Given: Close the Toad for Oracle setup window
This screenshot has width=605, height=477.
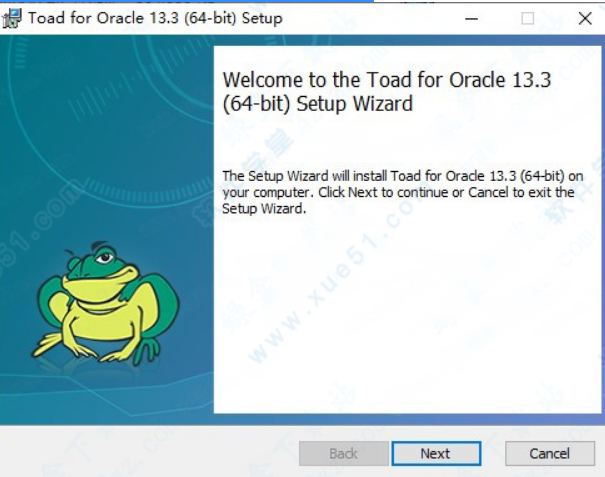Looking at the screenshot, I should tap(585, 18).
